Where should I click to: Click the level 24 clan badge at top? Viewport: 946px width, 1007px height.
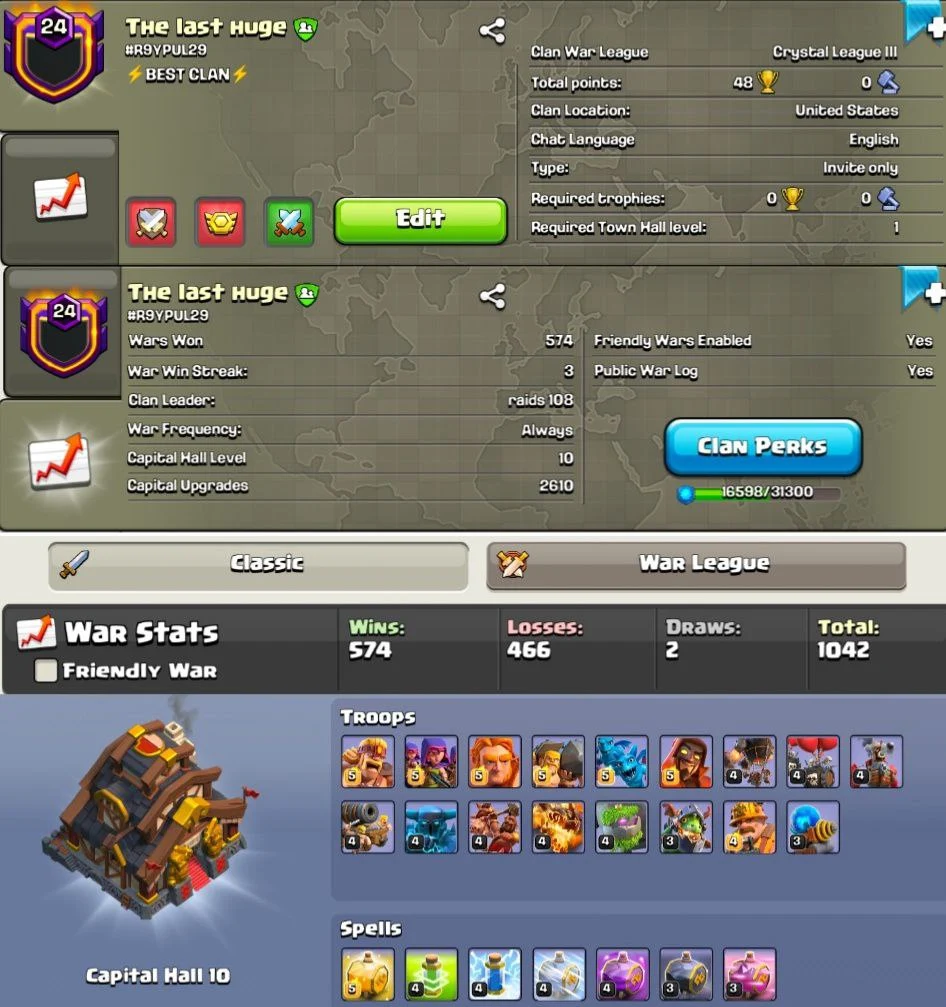point(54,53)
